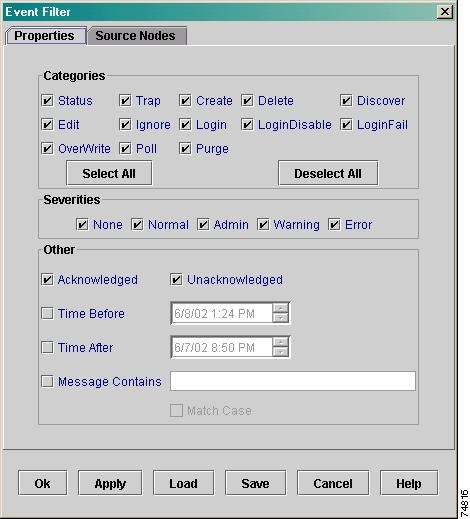Toggle the Ignore category checkbox
Image resolution: width=470 pixels, height=519 pixels.
(125, 125)
